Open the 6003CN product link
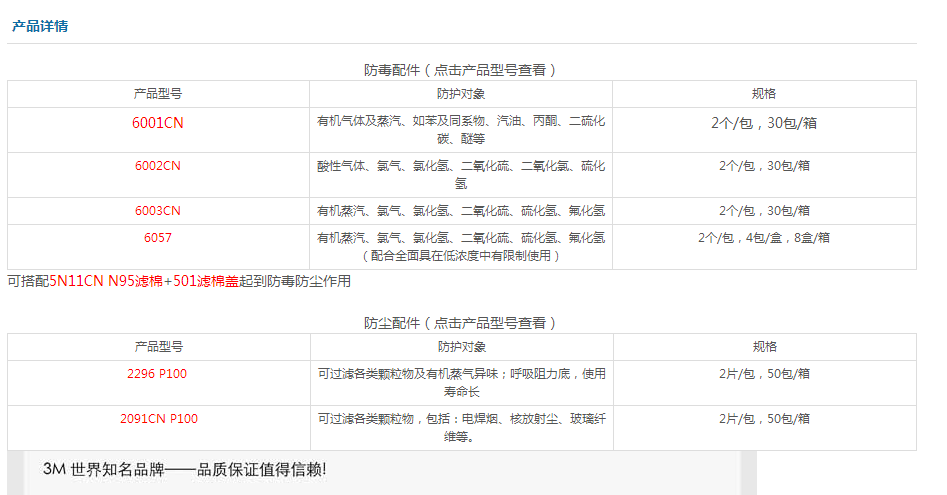Image resolution: width=947 pixels, height=495 pixels. (x=158, y=211)
